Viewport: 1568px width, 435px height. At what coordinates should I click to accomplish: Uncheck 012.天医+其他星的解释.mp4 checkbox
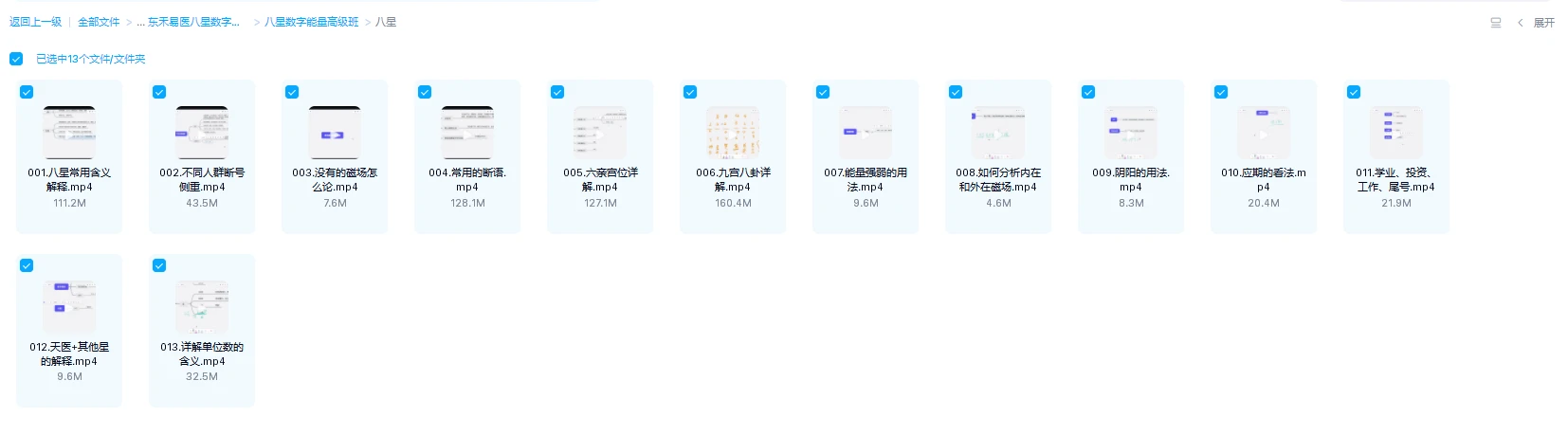coord(27,265)
